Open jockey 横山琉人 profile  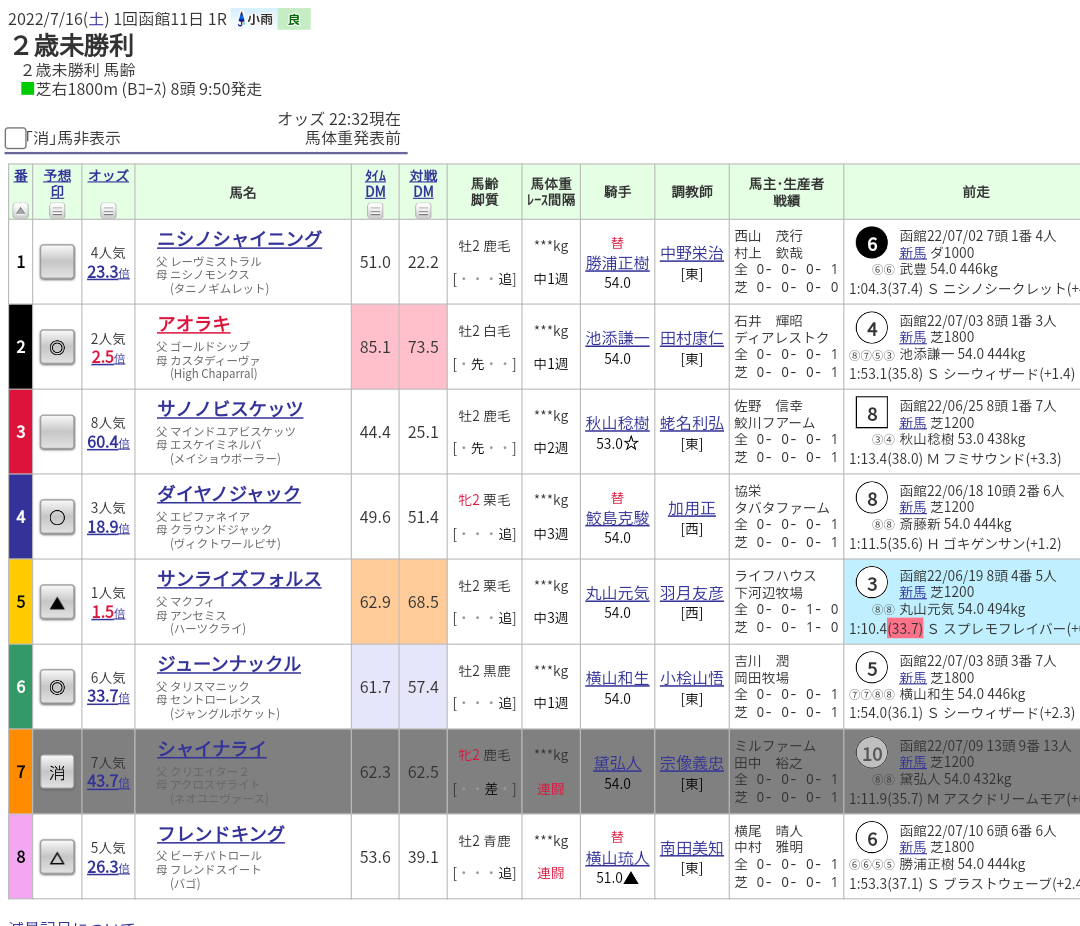pos(617,858)
